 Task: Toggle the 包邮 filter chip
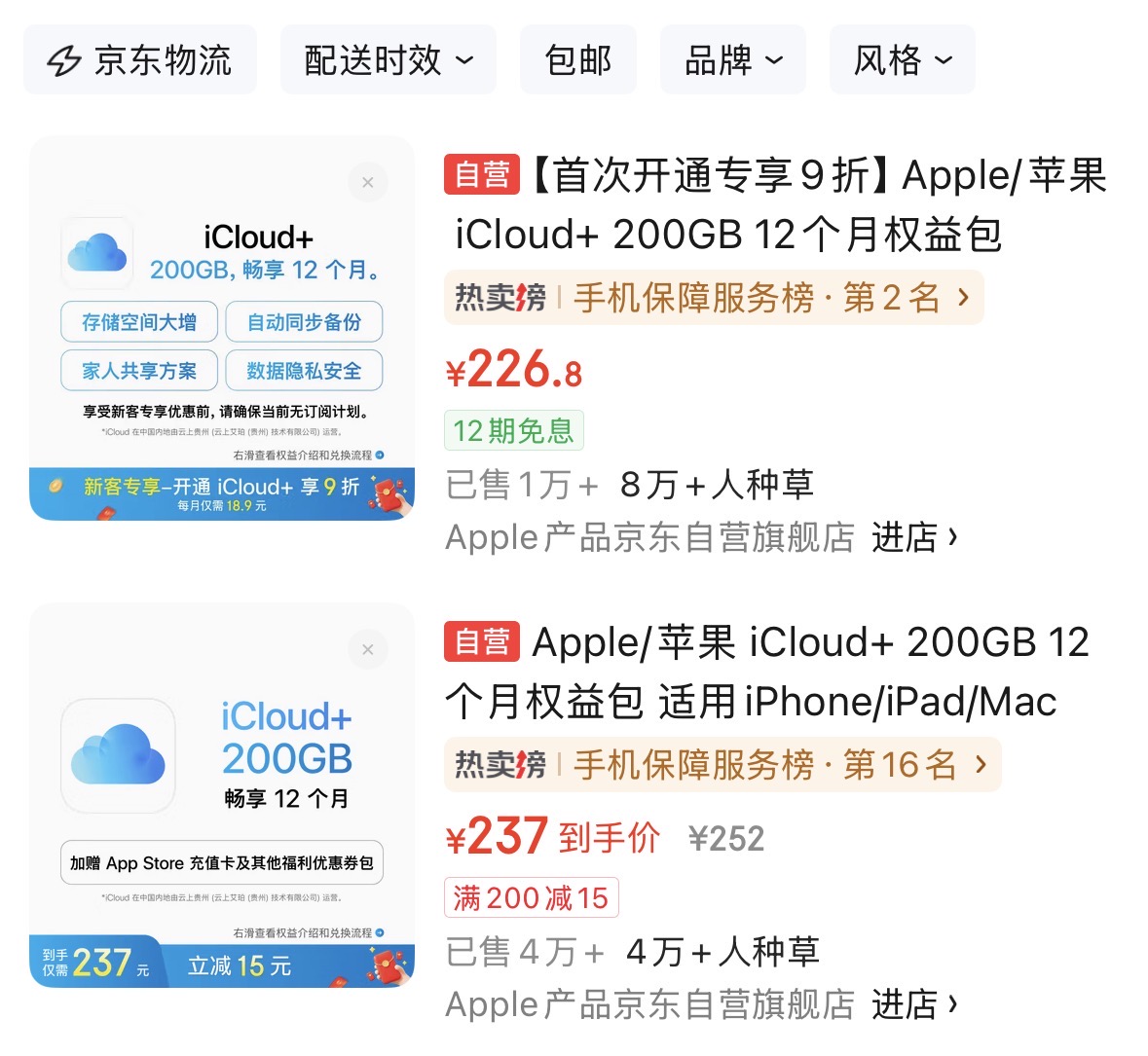578,60
